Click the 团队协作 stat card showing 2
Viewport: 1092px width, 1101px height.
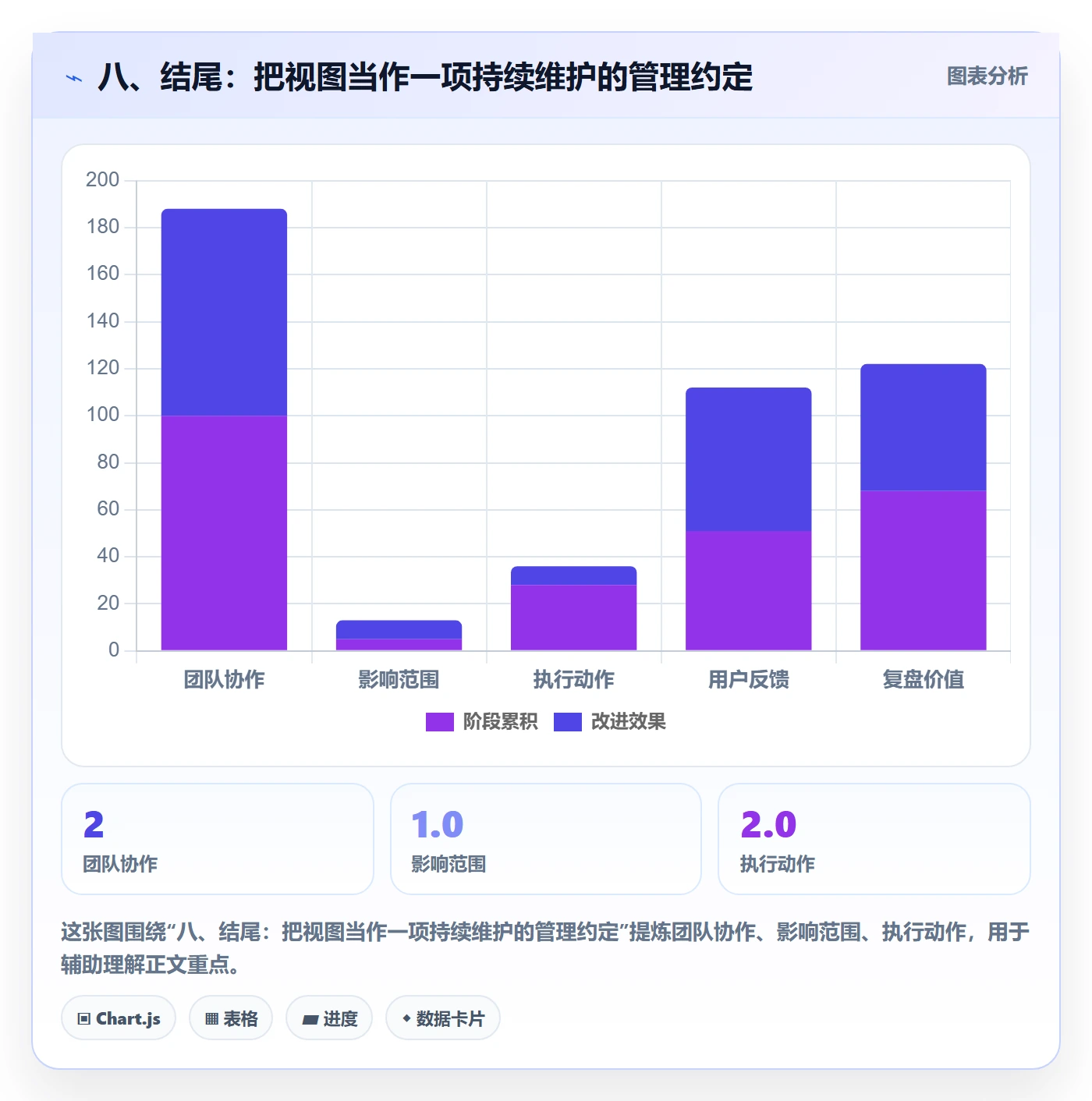tap(218, 839)
